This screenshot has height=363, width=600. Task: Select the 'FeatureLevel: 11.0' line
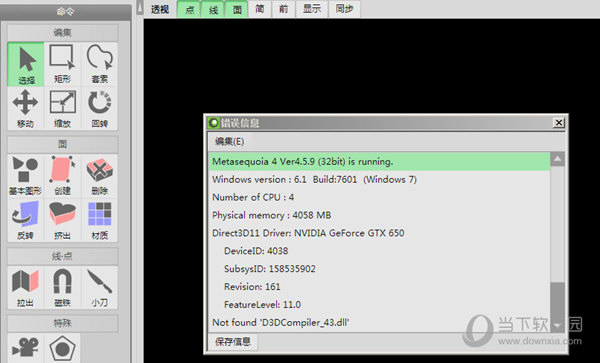coord(379,304)
